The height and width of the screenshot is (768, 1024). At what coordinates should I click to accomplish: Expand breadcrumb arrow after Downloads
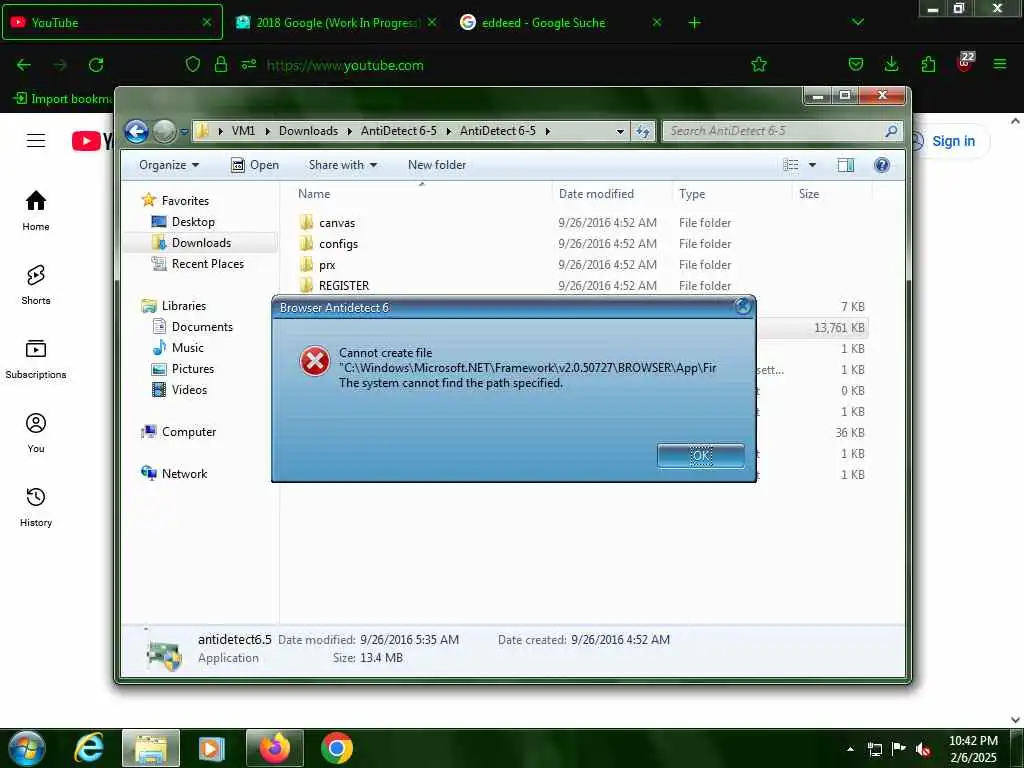coord(349,131)
